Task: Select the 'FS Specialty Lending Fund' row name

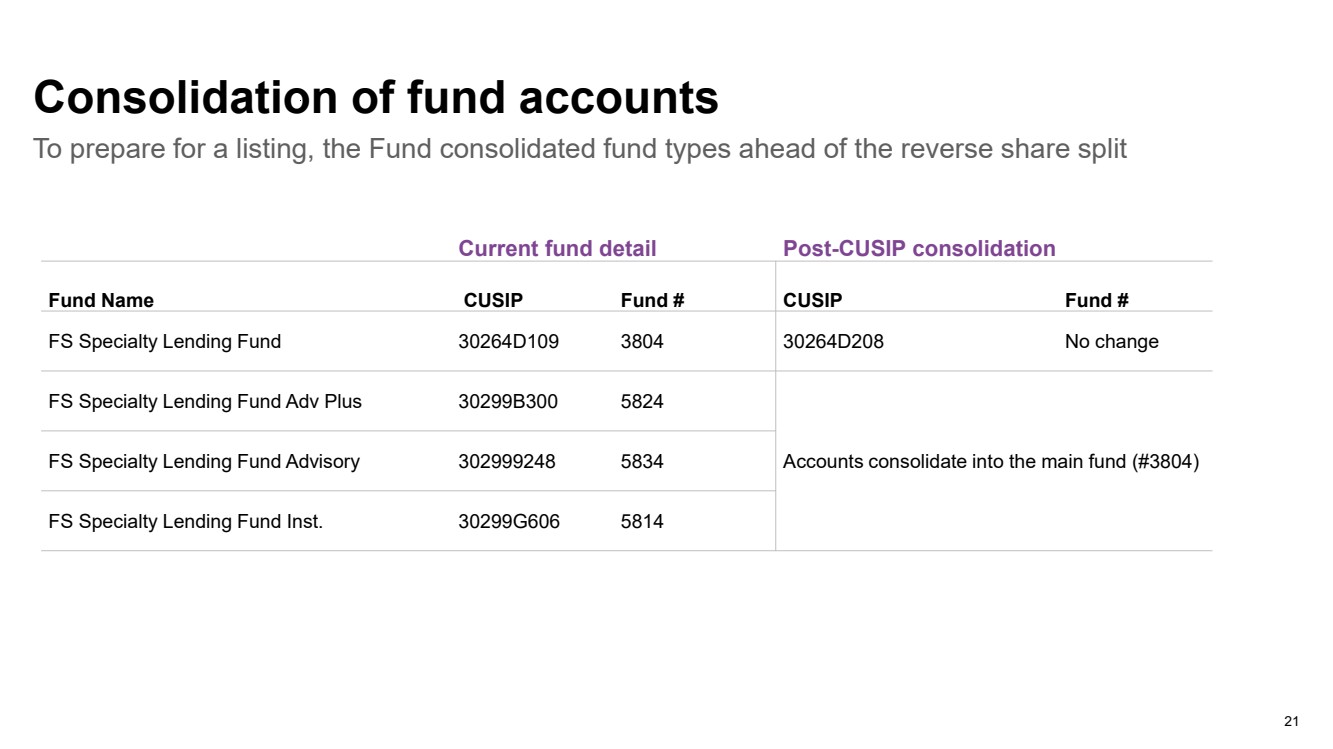Action: tap(165, 342)
